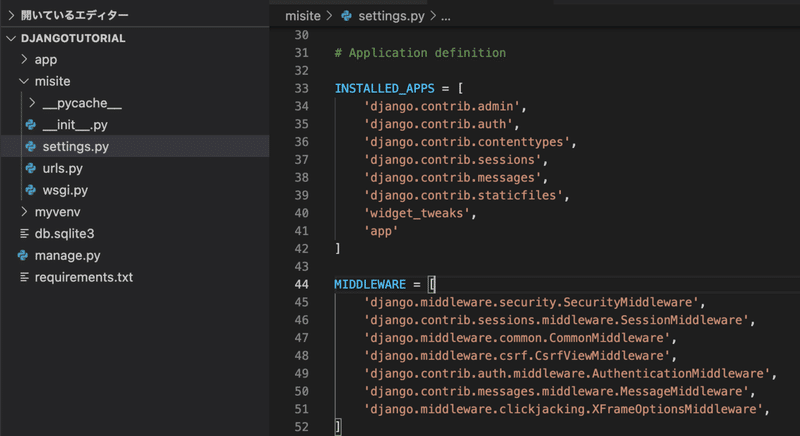The width and height of the screenshot is (800, 436).
Task: Open requirements.txt in the explorer
Action: 84,277
